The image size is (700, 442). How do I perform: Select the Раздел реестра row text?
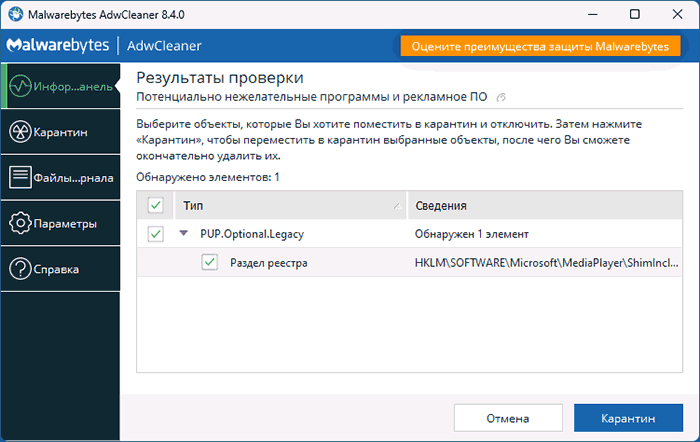click(x=269, y=263)
